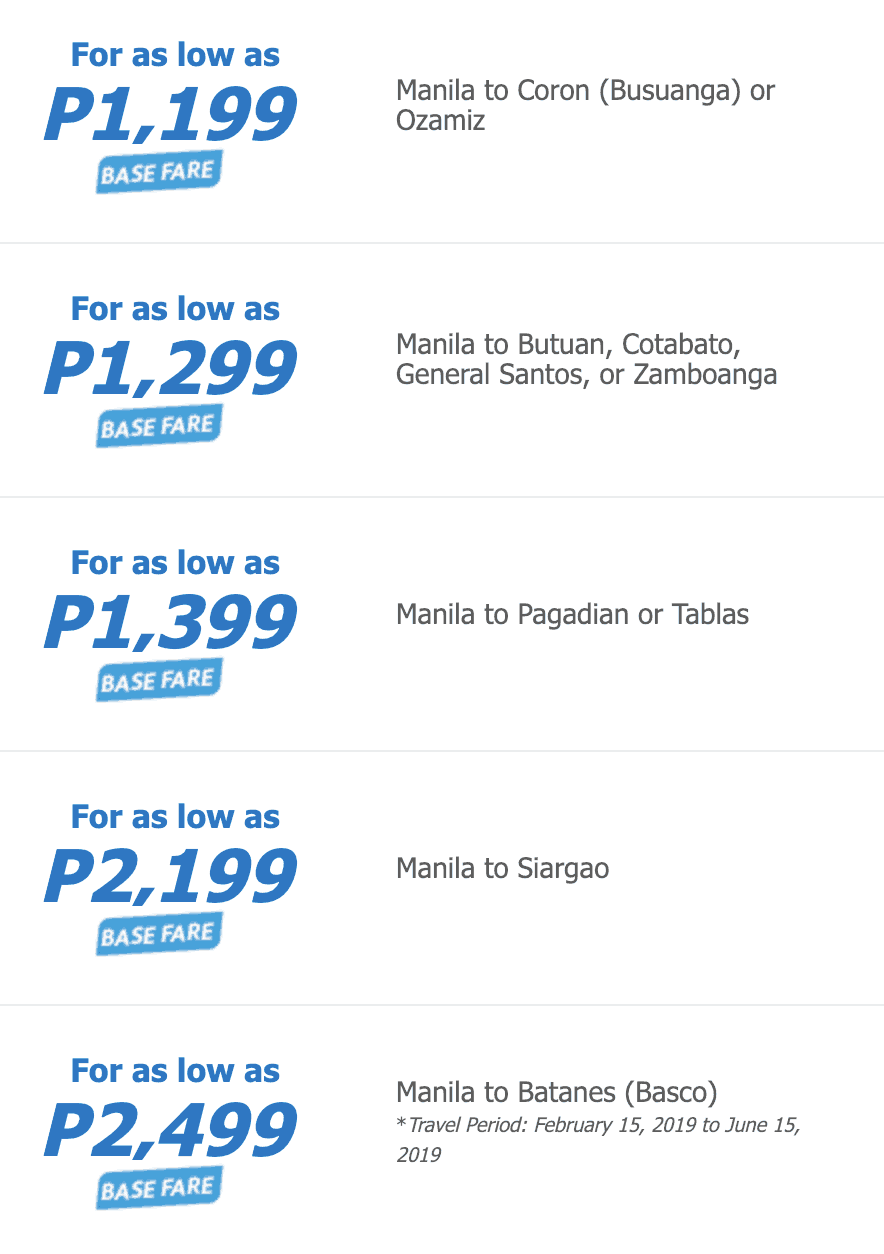Click the P1,199 fare price

(171, 115)
